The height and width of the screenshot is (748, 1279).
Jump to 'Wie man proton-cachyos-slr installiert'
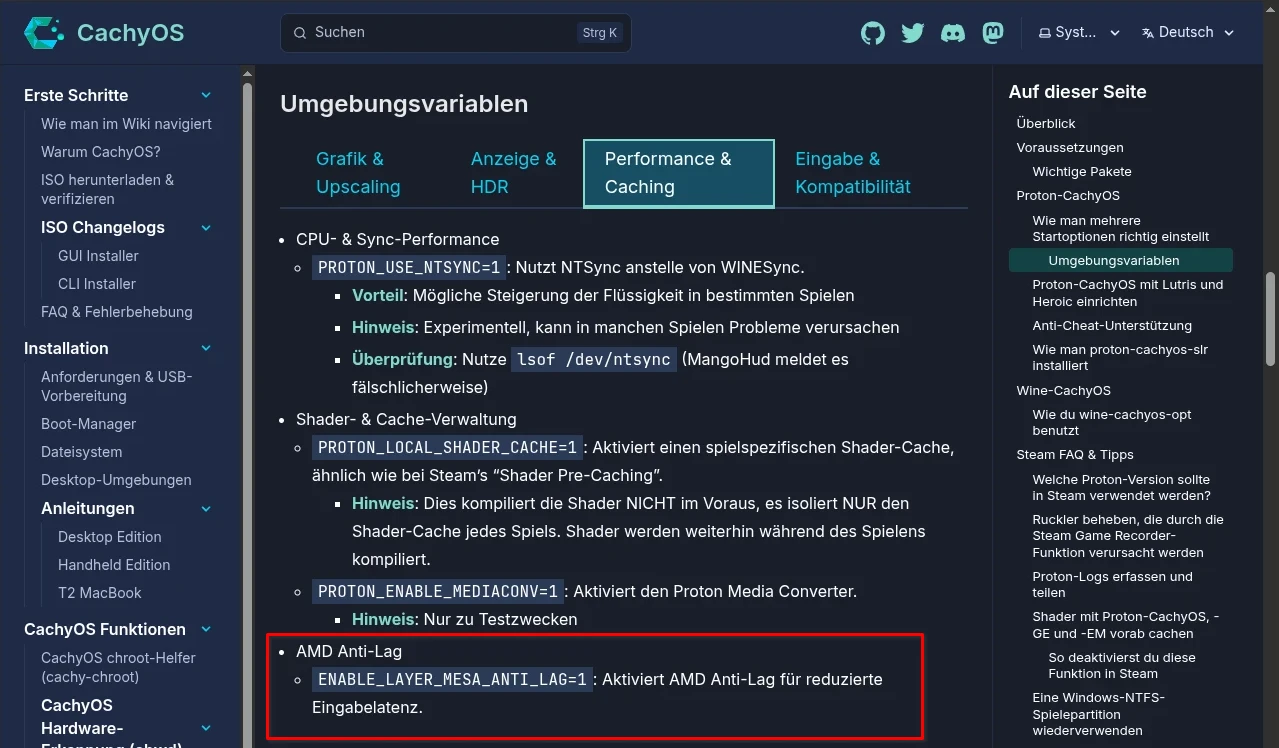pyautogui.click(x=1120, y=358)
